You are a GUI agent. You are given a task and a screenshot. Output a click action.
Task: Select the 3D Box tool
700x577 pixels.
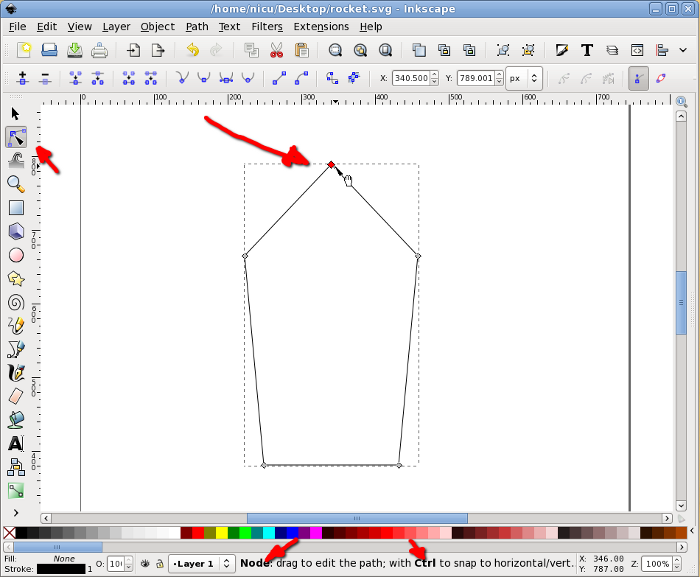(16, 231)
